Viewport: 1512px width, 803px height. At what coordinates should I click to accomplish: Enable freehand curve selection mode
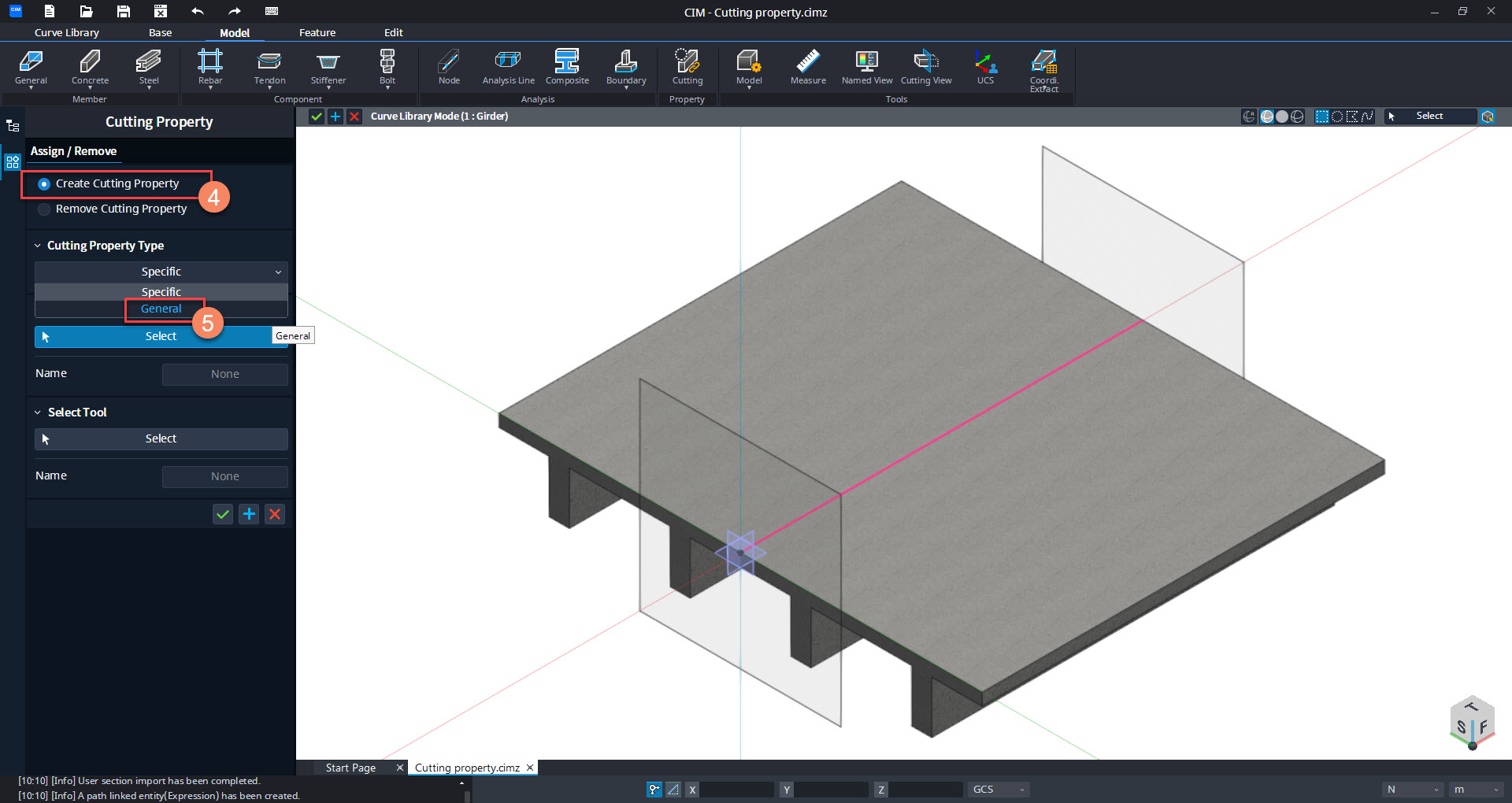point(1367,117)
